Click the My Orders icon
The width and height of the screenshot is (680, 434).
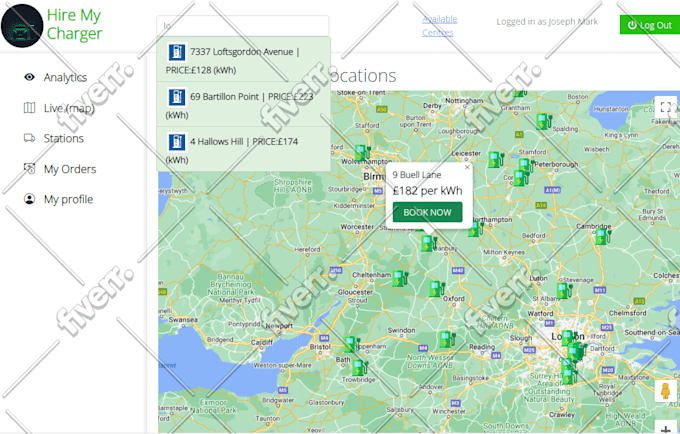pos(29,169)
